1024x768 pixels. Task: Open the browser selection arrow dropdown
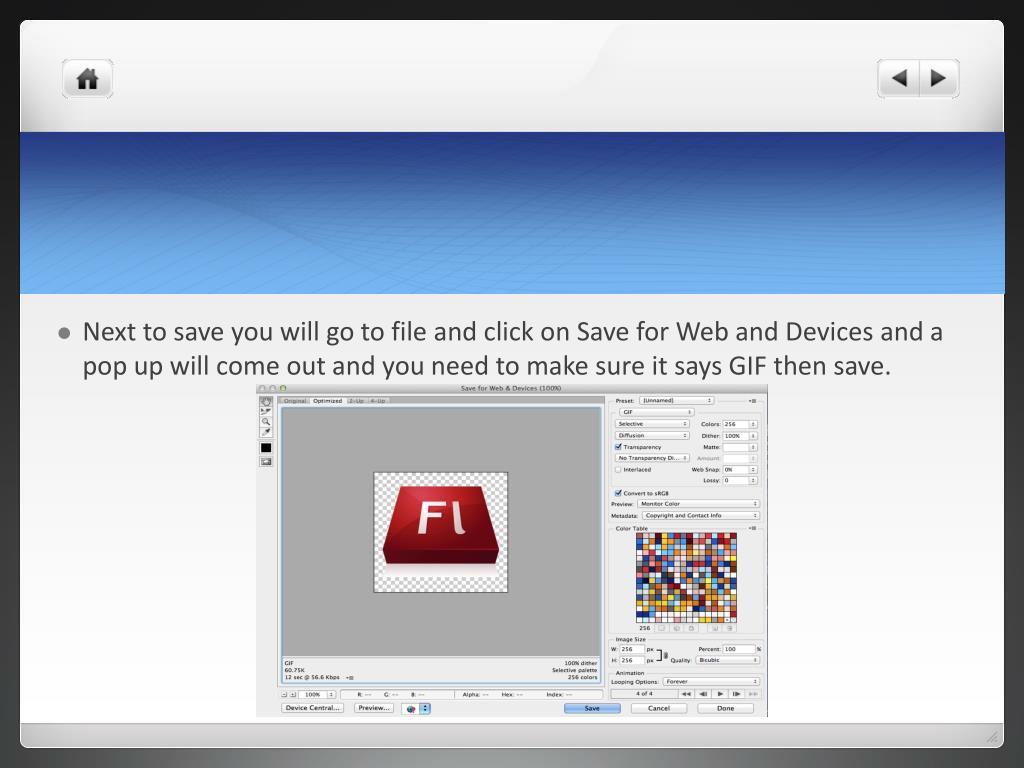point(424,709)
